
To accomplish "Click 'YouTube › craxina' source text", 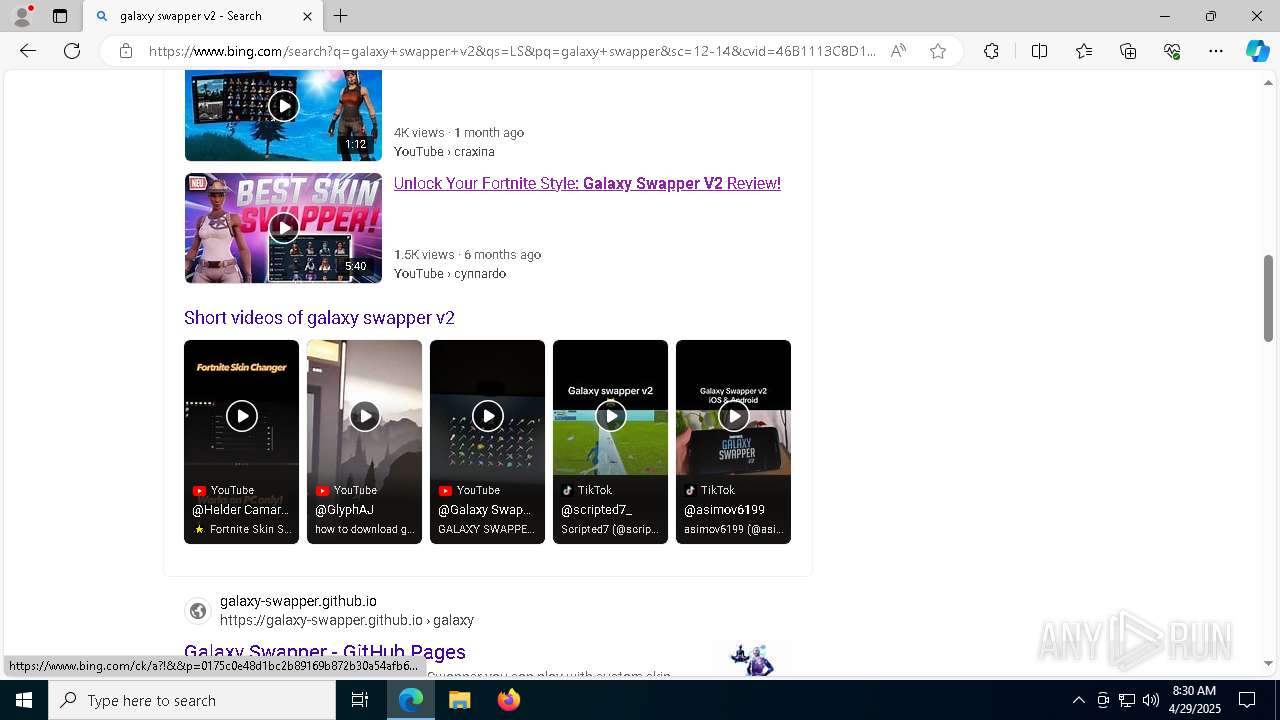I will click(444, 151).
